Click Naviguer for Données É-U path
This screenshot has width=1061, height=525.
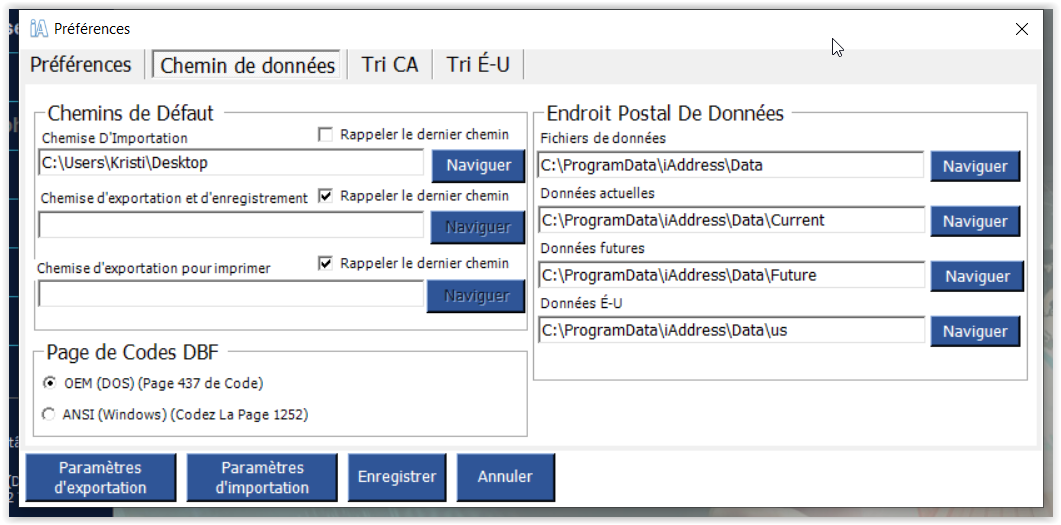[975, 332]
